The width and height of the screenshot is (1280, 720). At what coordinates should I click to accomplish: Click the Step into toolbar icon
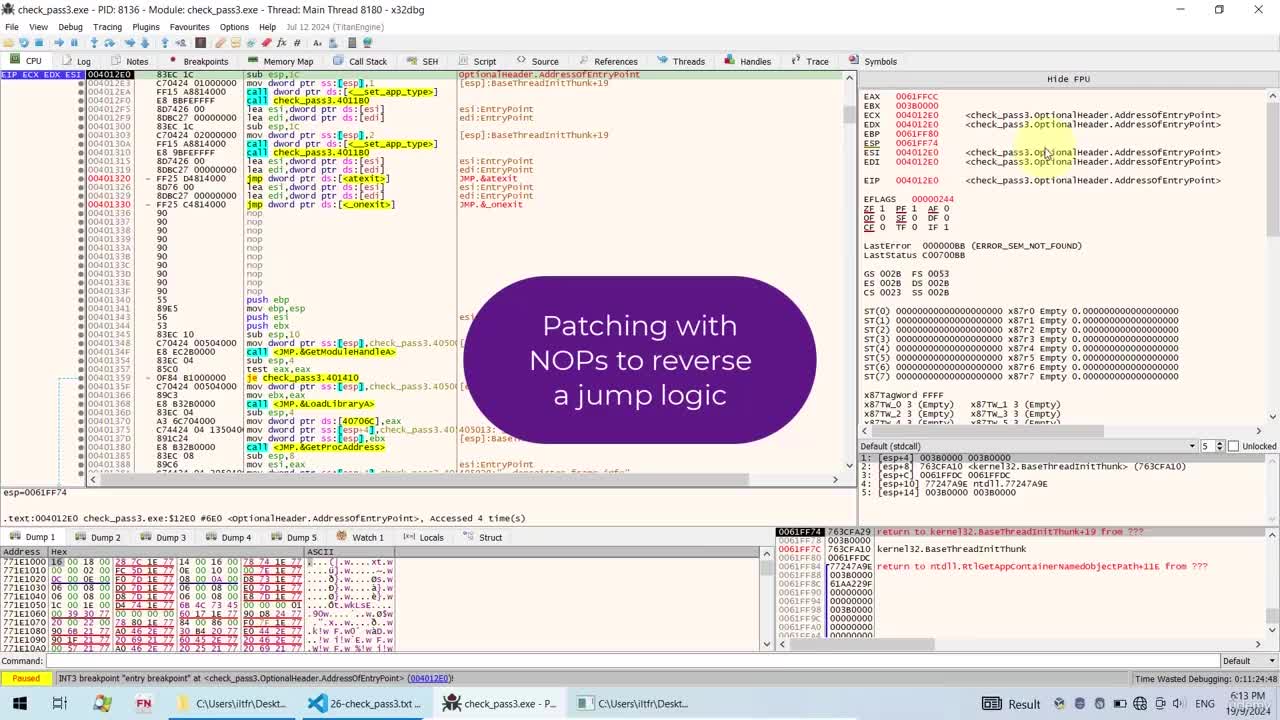coord(94,43)
